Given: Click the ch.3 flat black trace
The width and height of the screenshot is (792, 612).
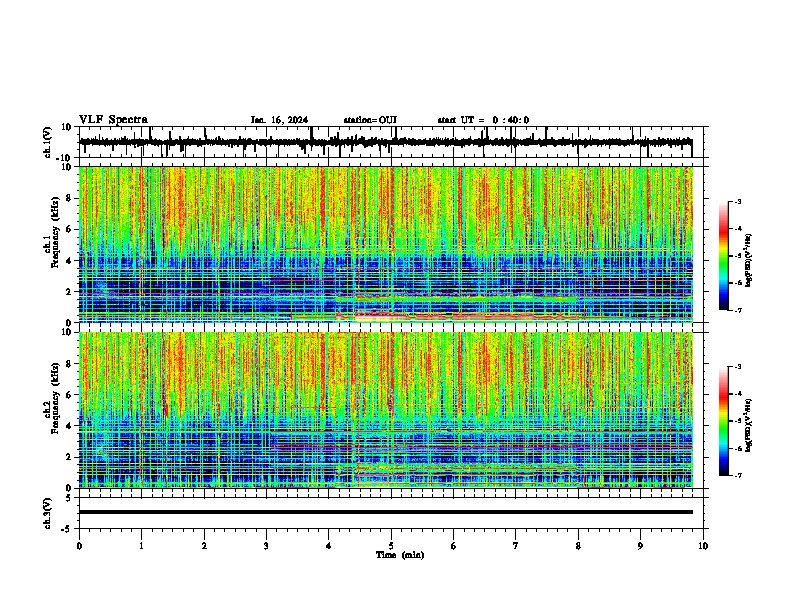Looking at the screenshot, I should point(386,512).
